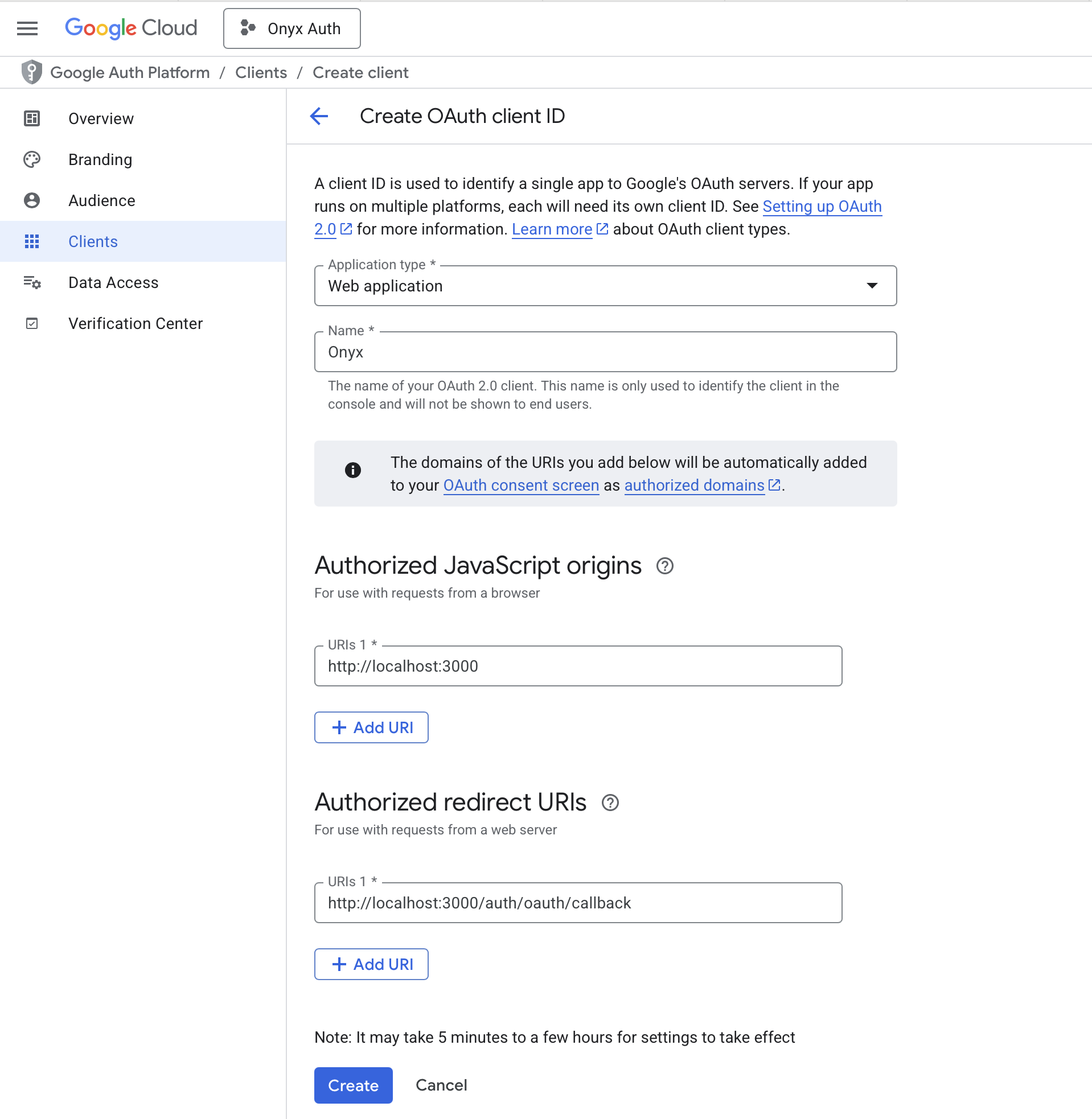Click Clients in the breadcrumb trail
1092x1119 pixels.
261,72
